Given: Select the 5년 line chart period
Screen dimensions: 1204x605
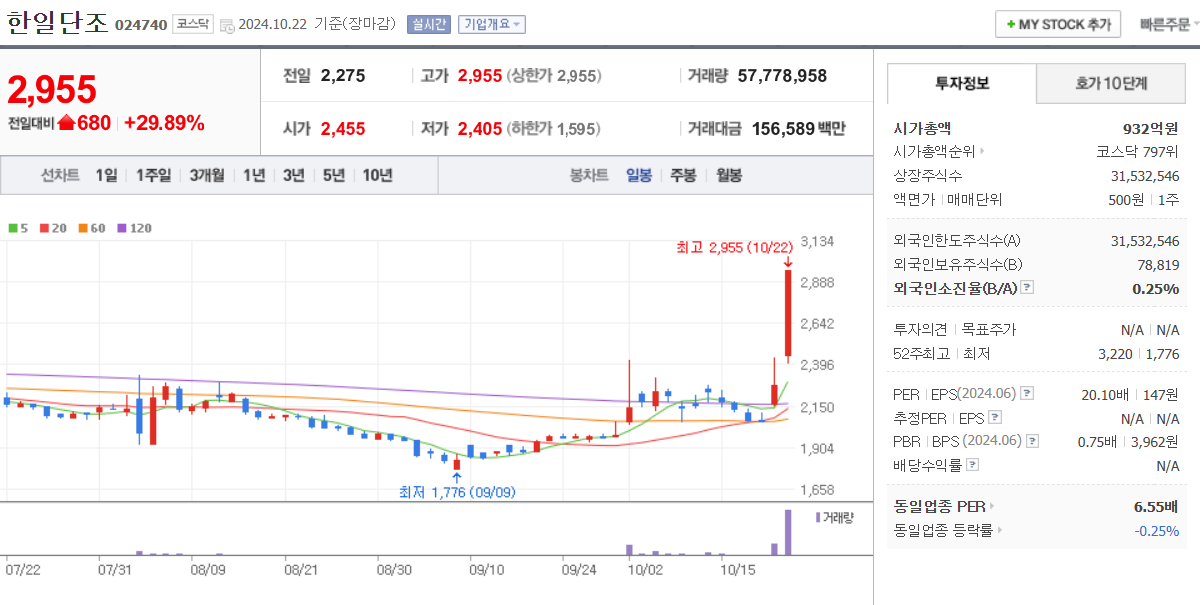Looking at the screenshot, I should (x=334, y=175).
